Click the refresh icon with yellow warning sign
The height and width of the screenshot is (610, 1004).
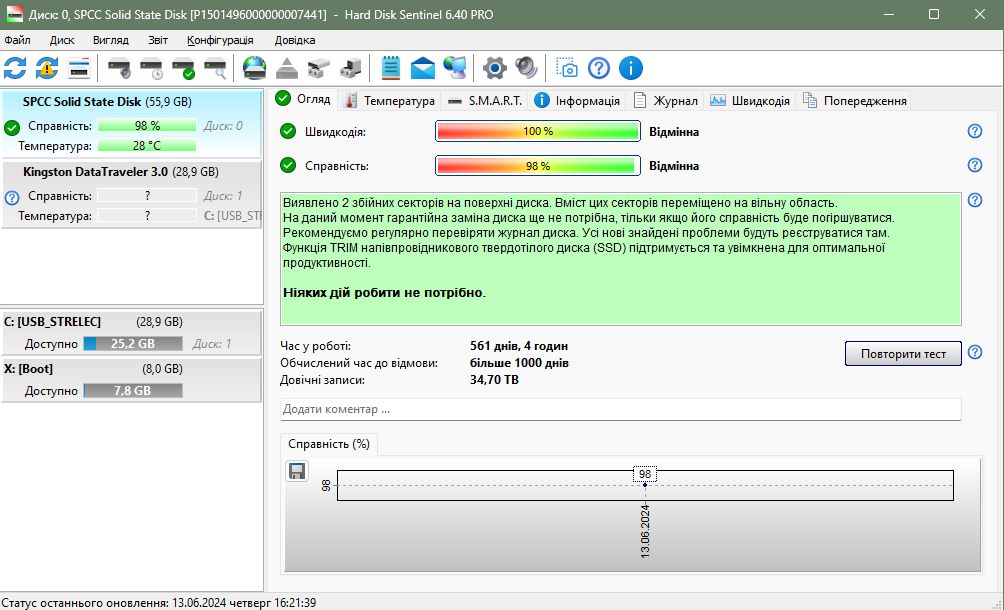click(x=47, y=68)
